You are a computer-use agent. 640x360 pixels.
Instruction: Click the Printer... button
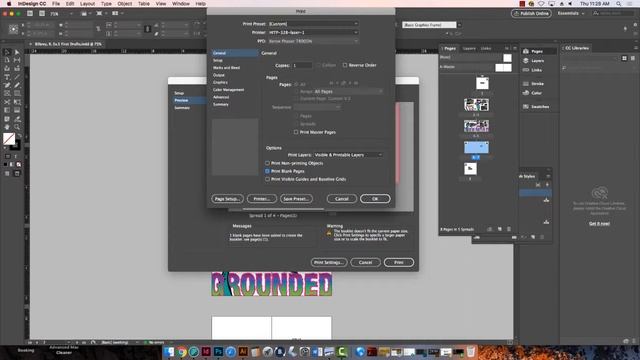(x=262, y=199)
